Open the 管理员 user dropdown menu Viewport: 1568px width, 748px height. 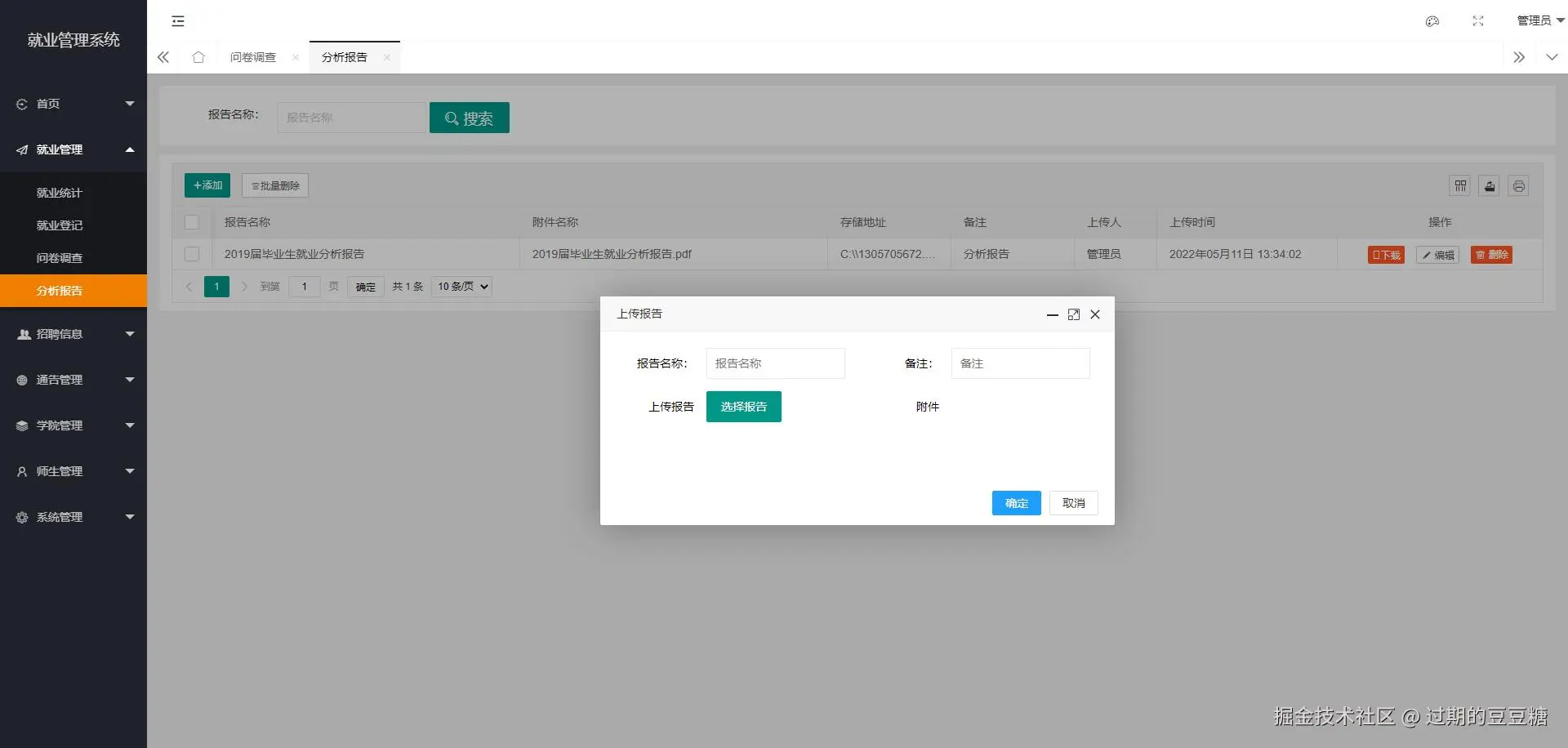tap(1539, 20)
